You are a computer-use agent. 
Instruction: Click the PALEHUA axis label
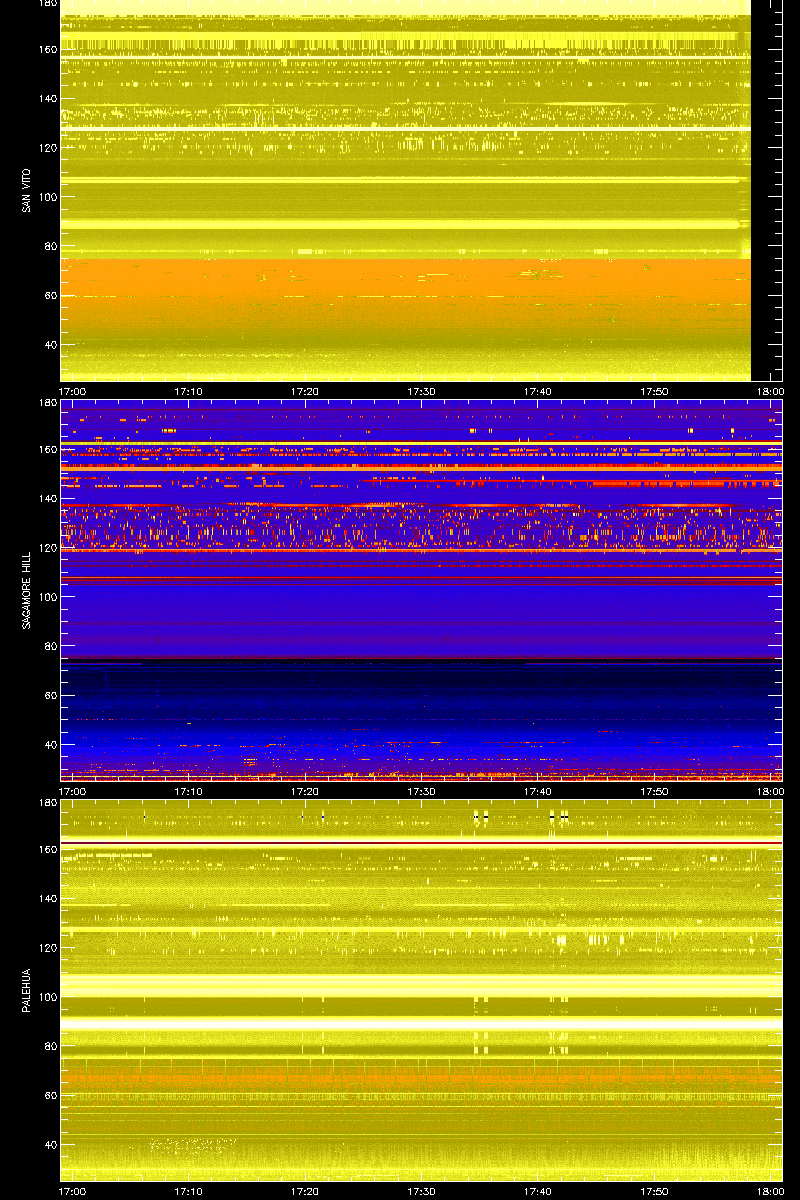(25, 990)
